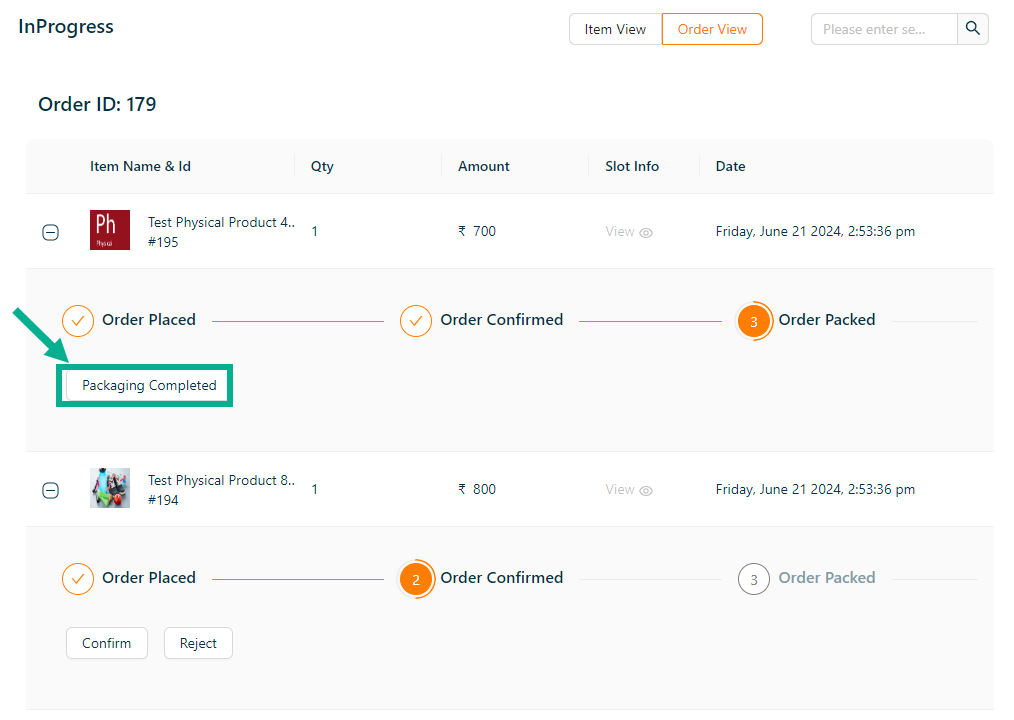Click the Date column header
This screenshot has height=720, width=1014.
[730, 166]
